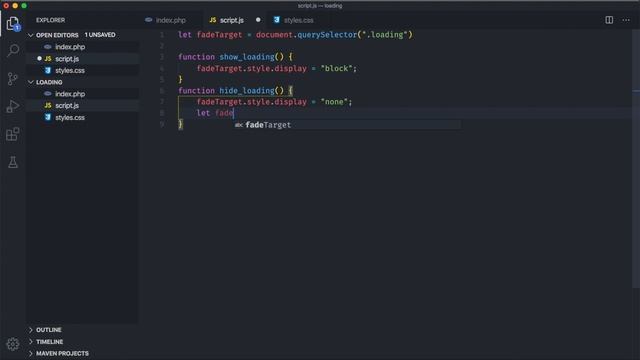Click the editor vertical scrollbar
The height and width of the screenshot is (360, 640).
tap(636, 159)
